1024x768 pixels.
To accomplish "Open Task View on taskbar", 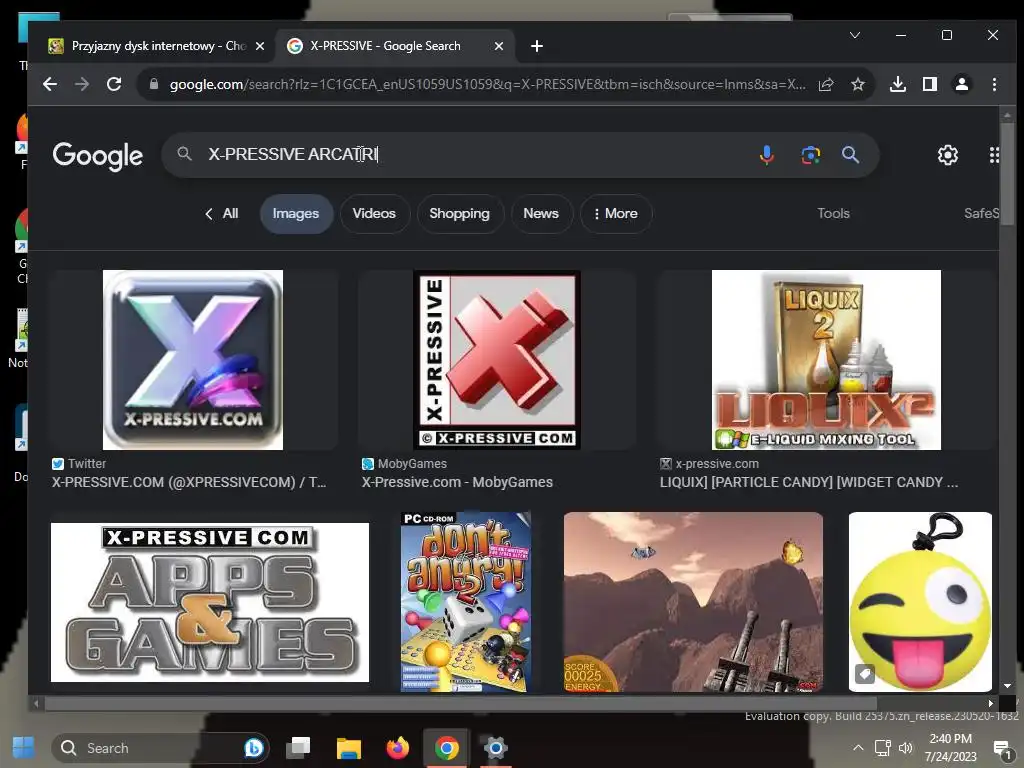I will pos(298,748).
